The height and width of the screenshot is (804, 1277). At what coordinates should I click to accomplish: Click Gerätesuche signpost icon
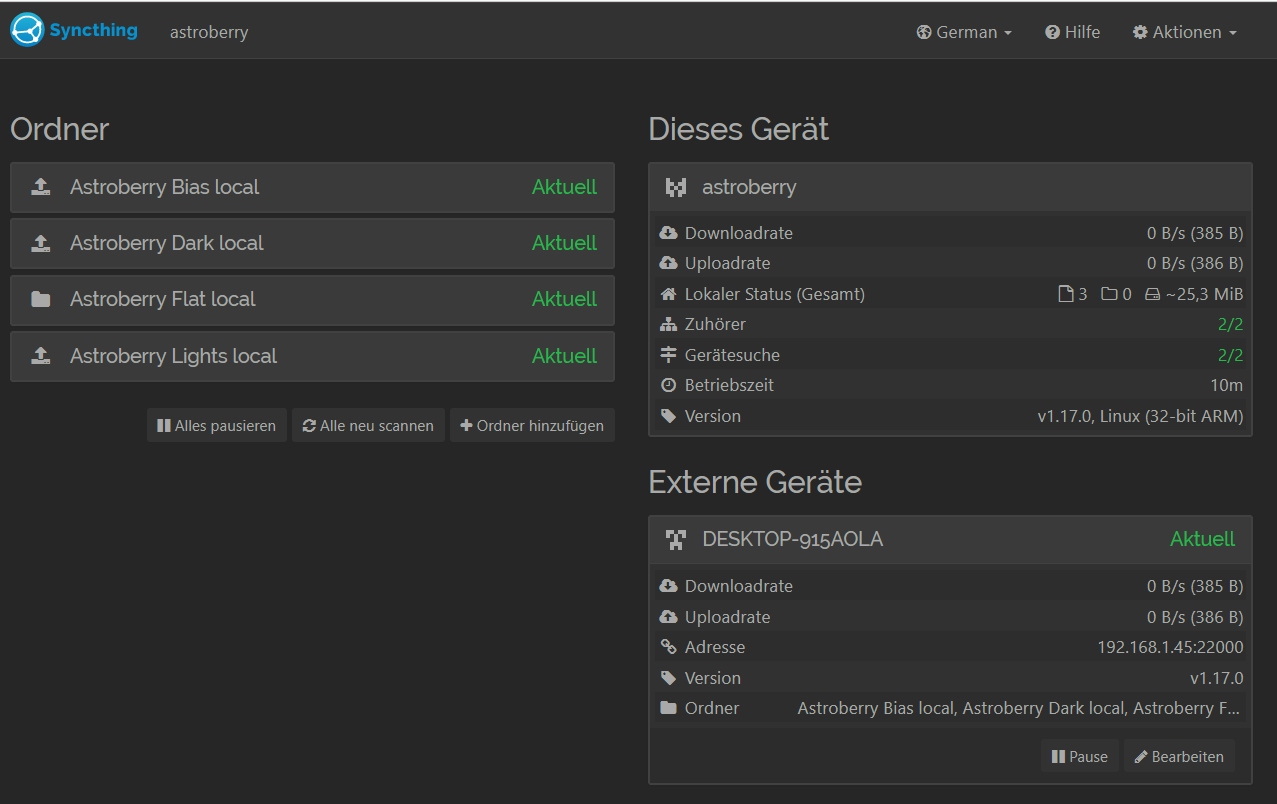coord(669,355)
